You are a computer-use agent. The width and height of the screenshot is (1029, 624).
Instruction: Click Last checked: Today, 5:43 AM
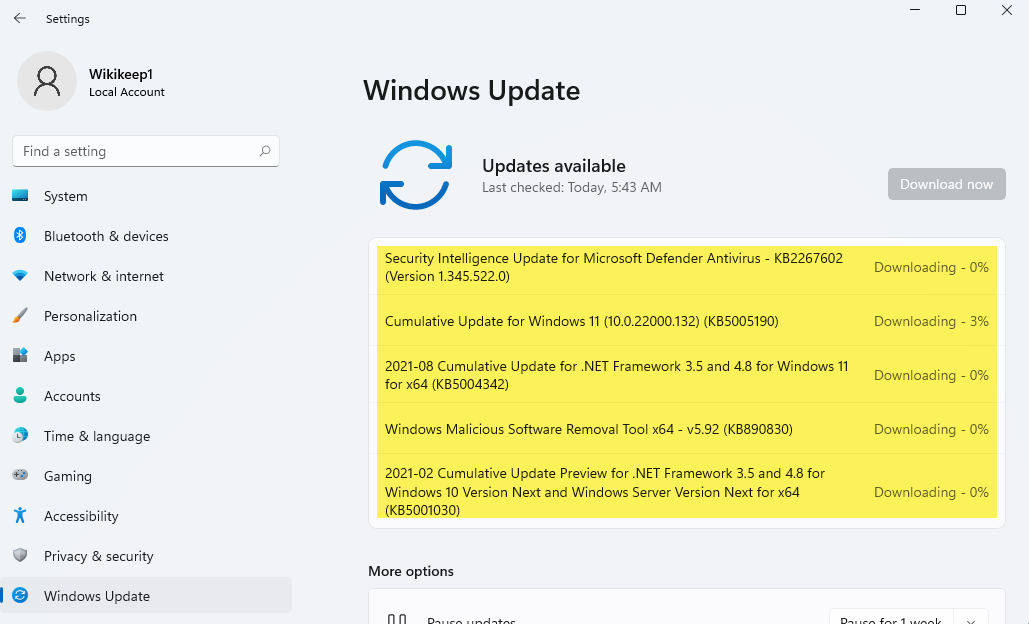tap(572, 187)
